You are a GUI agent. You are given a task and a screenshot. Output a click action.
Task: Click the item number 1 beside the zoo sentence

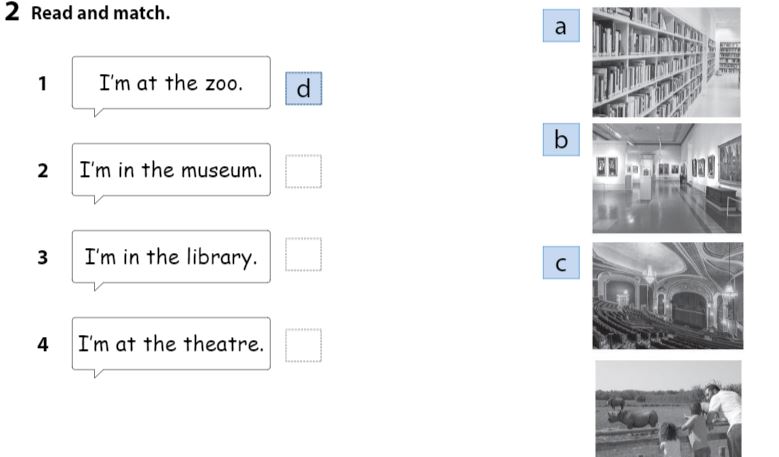(43, 84)
